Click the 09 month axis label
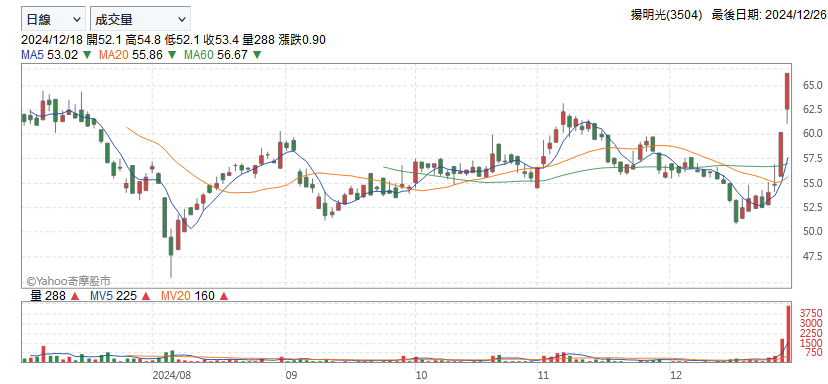This screenshot has height=384, width=828. click(291, 374)
